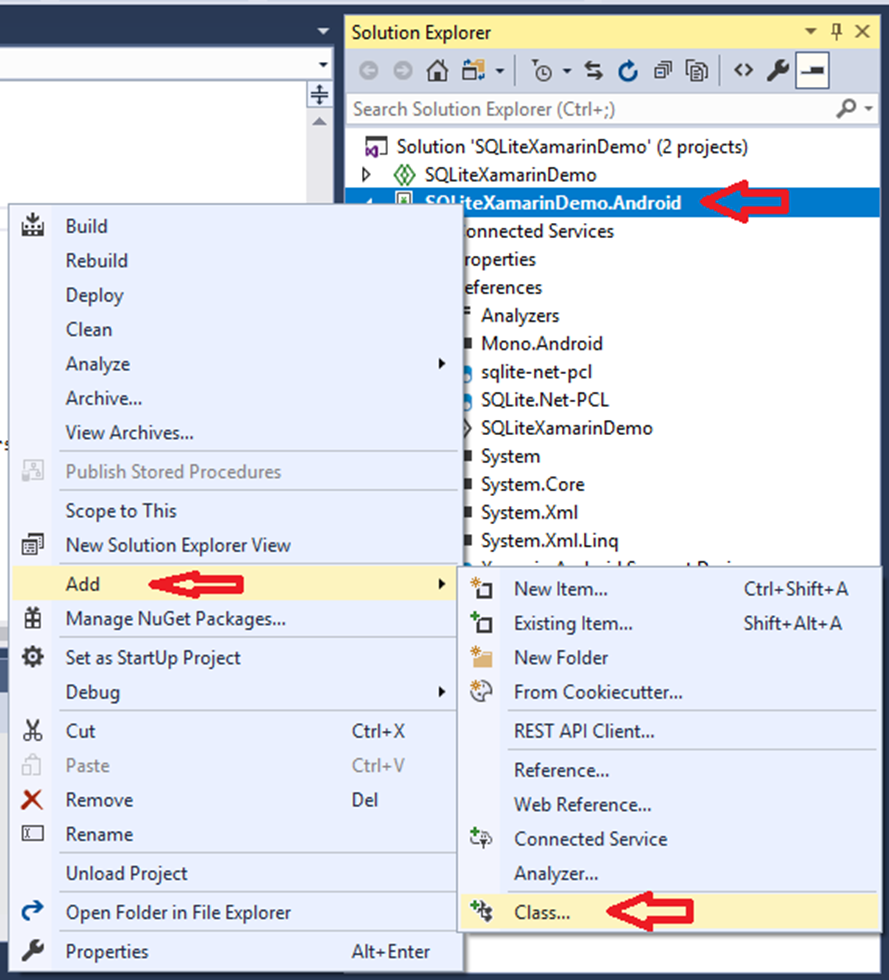Open Manage NuGet Packages...
The height and width of the screenshot is (980, 889).
coord(234,619)
